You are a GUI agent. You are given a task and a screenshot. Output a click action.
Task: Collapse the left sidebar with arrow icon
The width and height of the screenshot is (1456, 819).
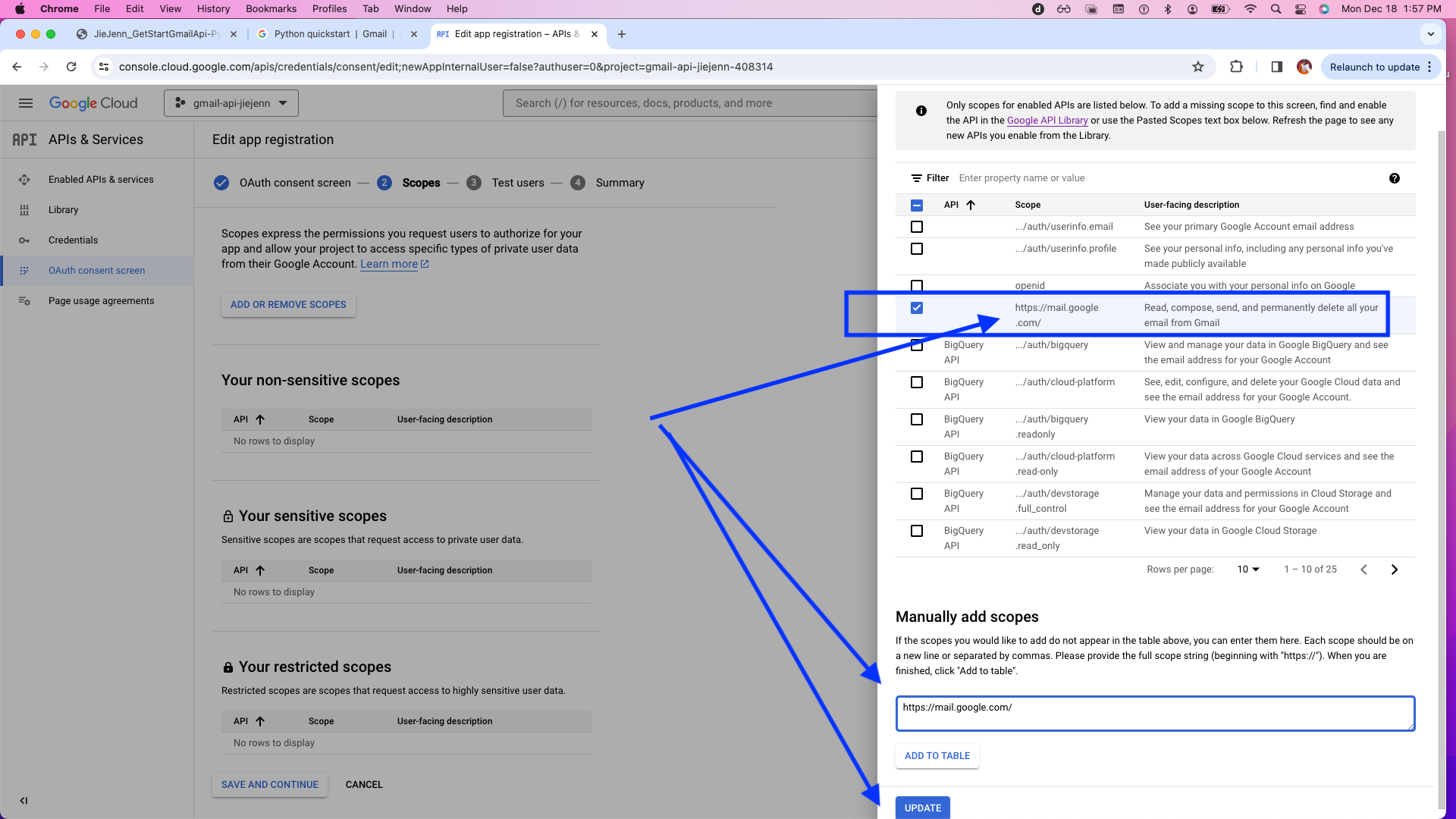click(24, 800)
